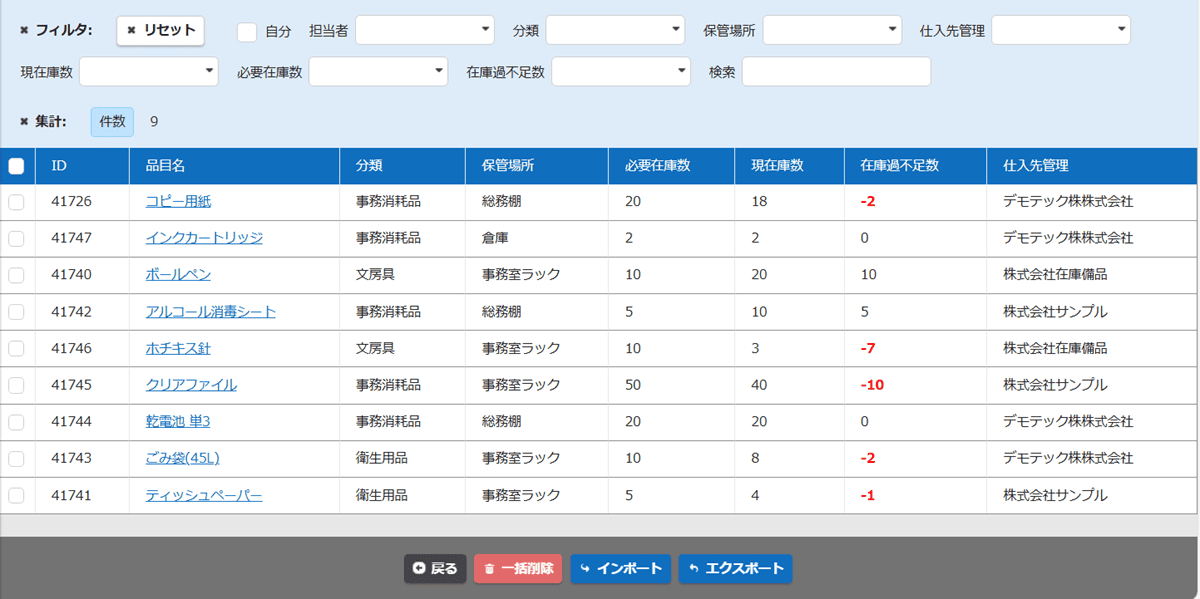Screen dimensions: 1200x599
Task: Open the コピー用紙 item link
Action: tap(178, 202)
